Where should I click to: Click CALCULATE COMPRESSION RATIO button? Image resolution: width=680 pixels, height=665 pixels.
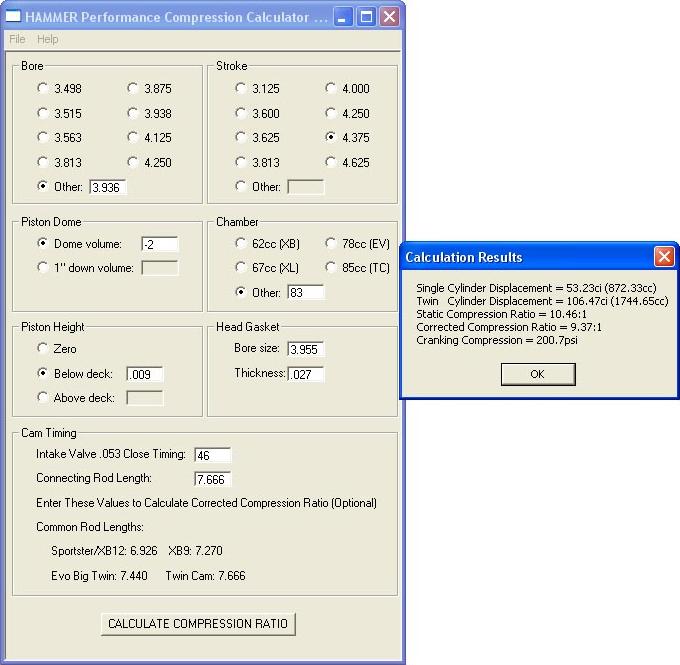[x=198, y=624]
